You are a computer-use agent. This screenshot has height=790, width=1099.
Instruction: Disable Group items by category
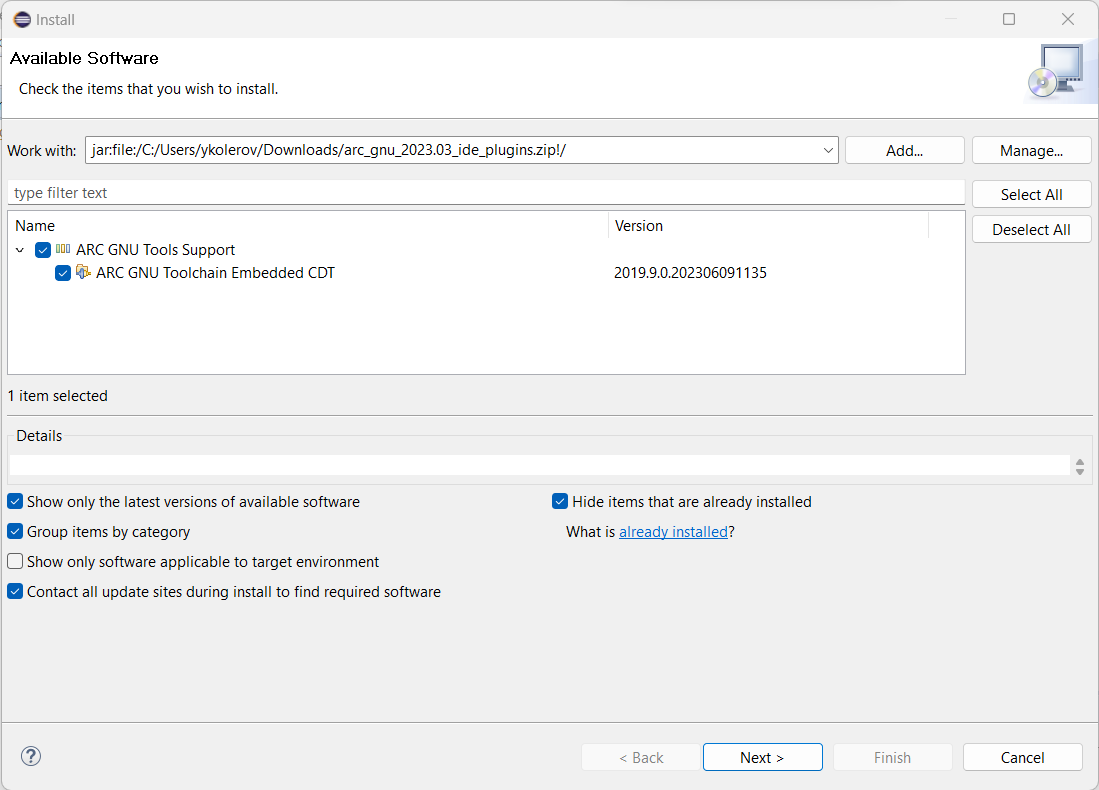[x=15, y=531]
